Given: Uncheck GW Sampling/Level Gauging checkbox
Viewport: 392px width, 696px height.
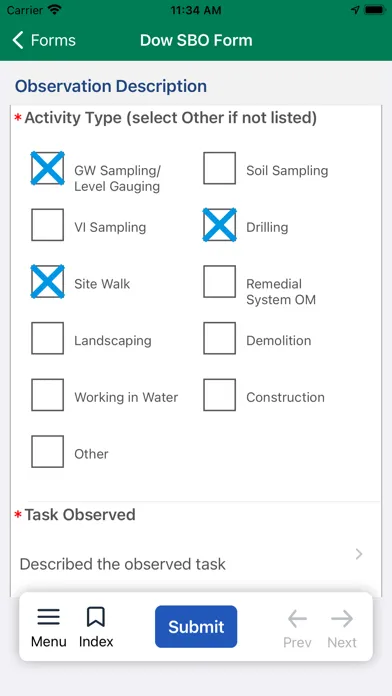Looking at the screenshot, I should [x=48, y=168].
